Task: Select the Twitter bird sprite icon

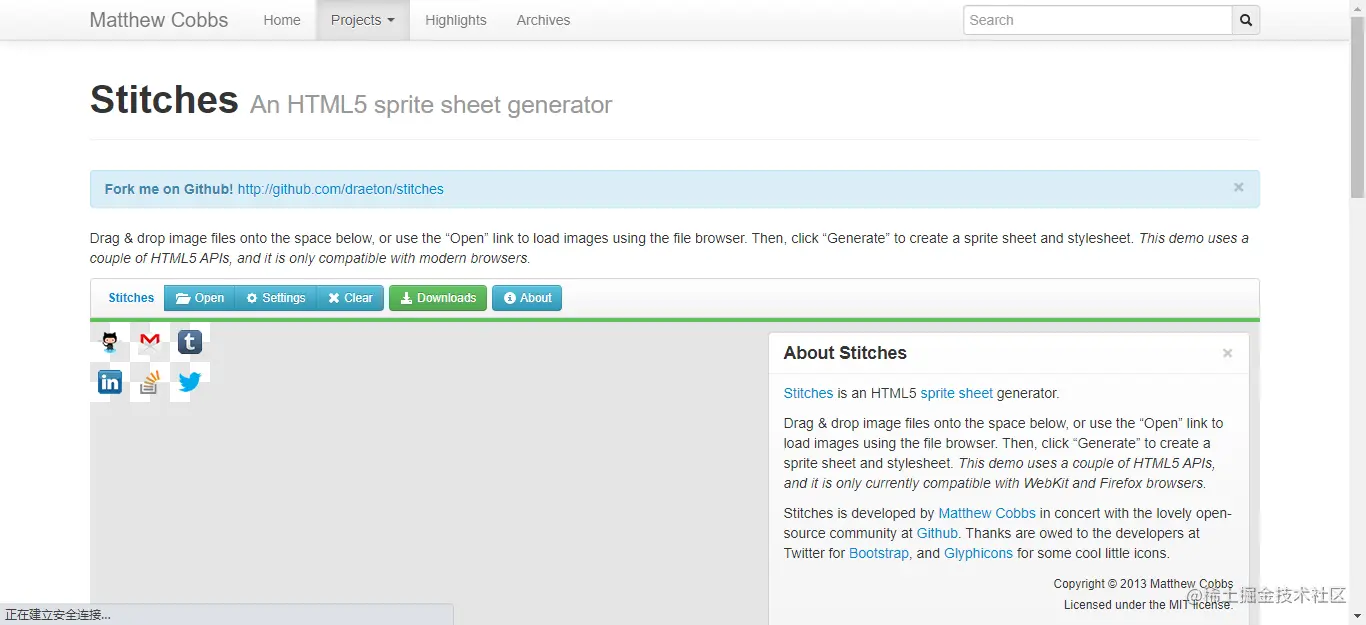Action: click(x=190, y=382)
